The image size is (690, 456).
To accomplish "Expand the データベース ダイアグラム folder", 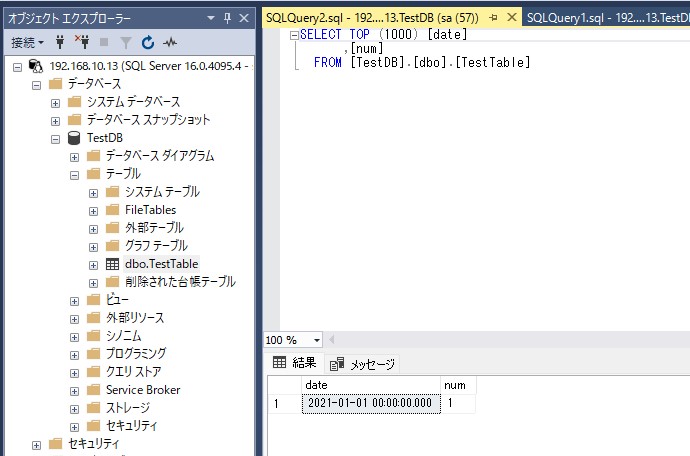I will coord(74,157).
